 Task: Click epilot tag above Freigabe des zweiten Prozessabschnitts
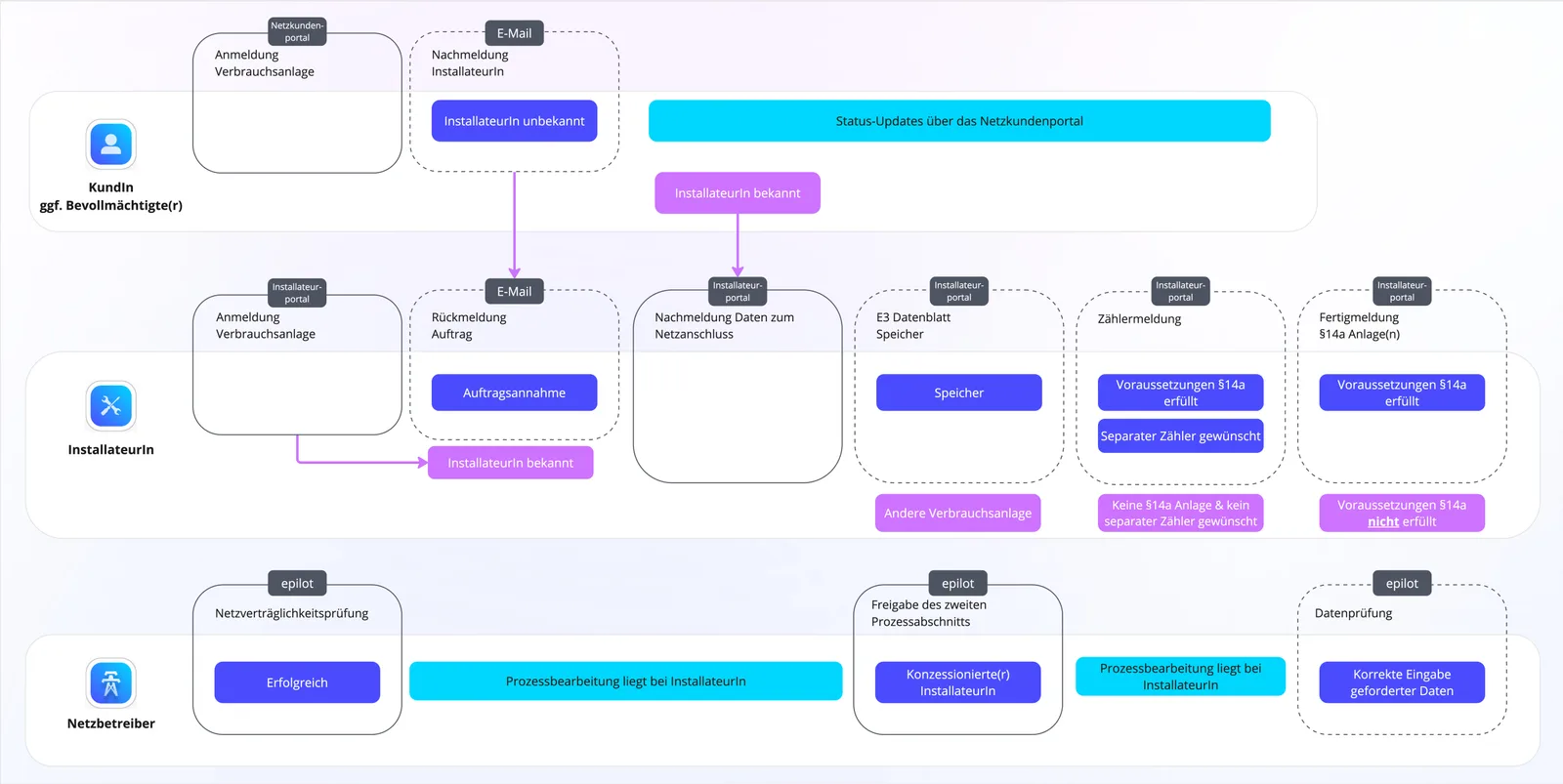click(958, 583)
